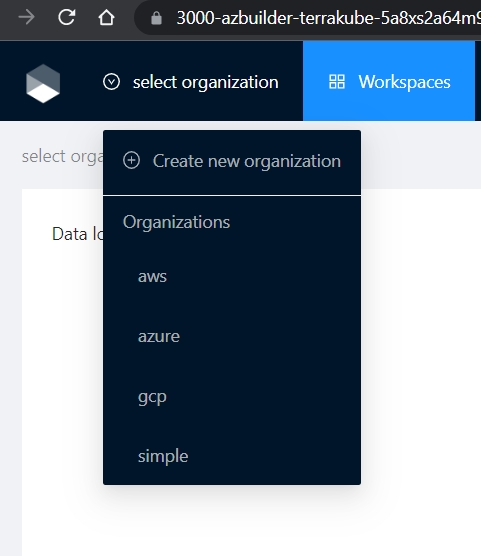Screen dimensions: 481x556
Task: Reload the page with the refresh icon
Action: coord(67,17)
